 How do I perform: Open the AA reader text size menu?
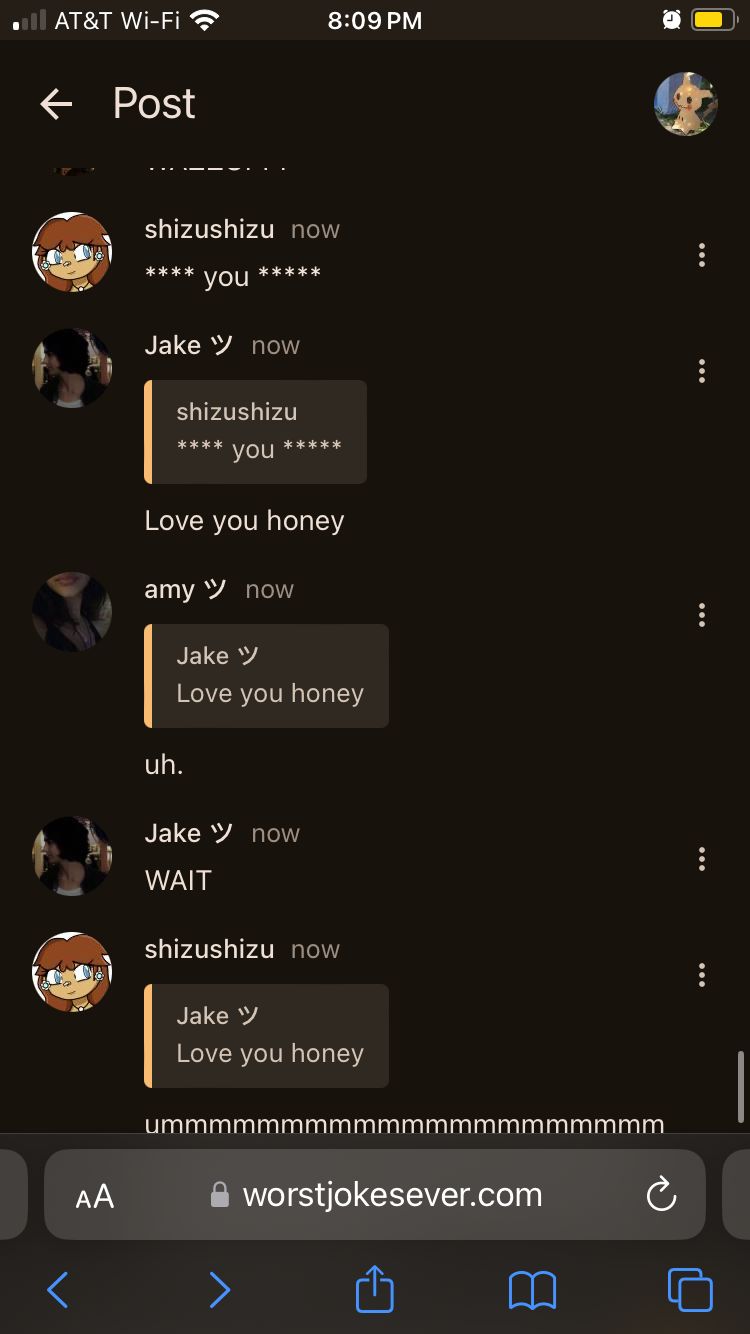pyautogui.click(x=95, y=1196)
